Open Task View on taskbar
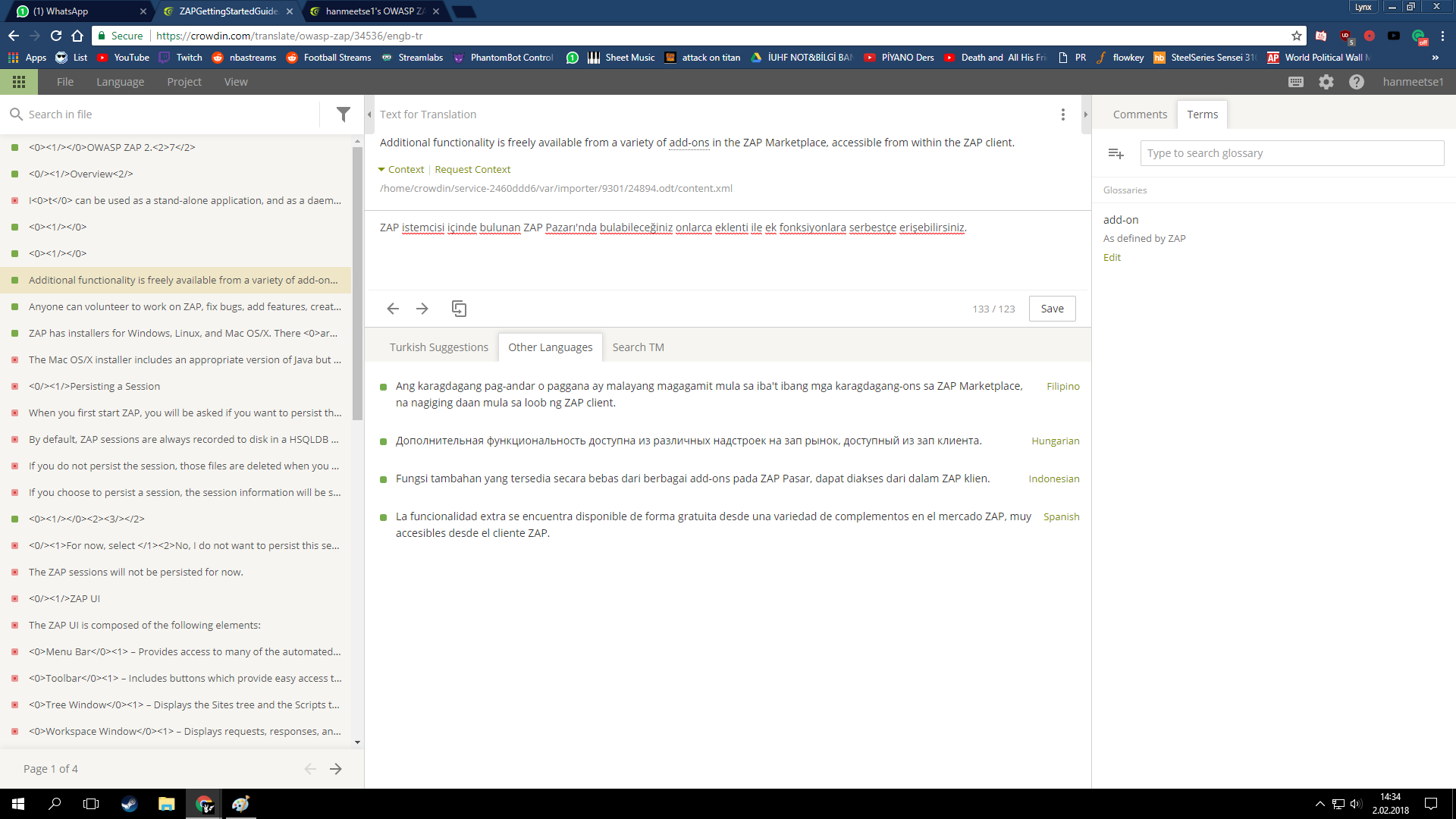 point(91,804)
